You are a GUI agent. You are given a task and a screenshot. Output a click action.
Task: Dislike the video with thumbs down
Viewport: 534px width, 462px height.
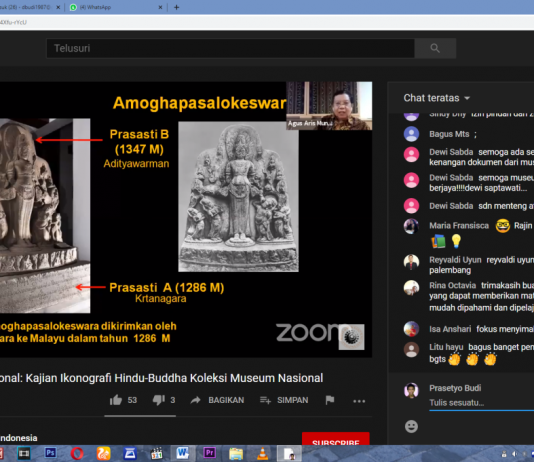[x=158, y=400]
